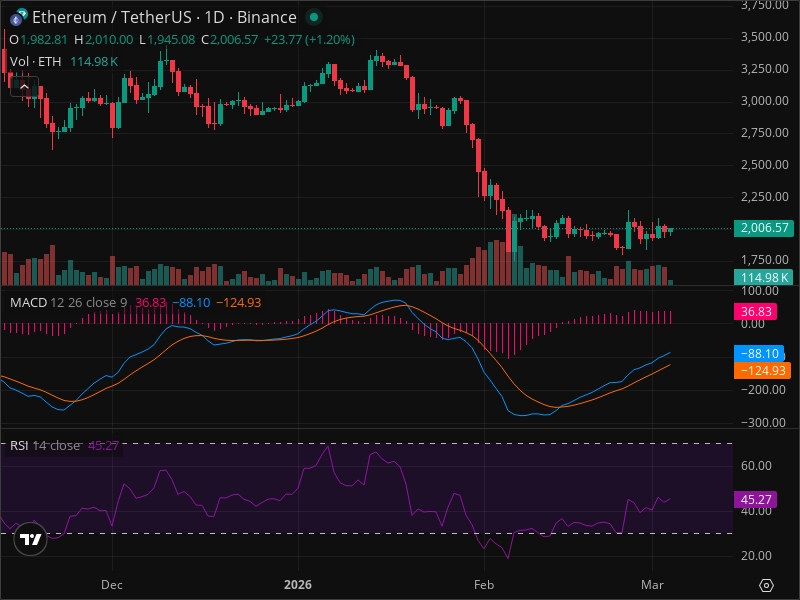Viewport: 800px width, 600px height.
Task: Click the volume value 114.98 K in legend
Action: click(x=94, y=62)
